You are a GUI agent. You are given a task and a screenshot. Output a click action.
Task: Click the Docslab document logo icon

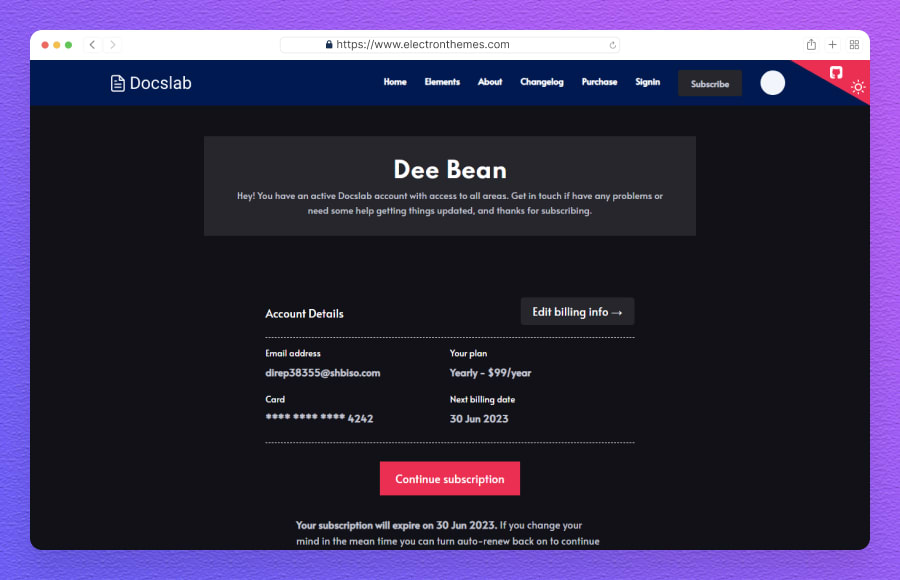tap(117, 84)
